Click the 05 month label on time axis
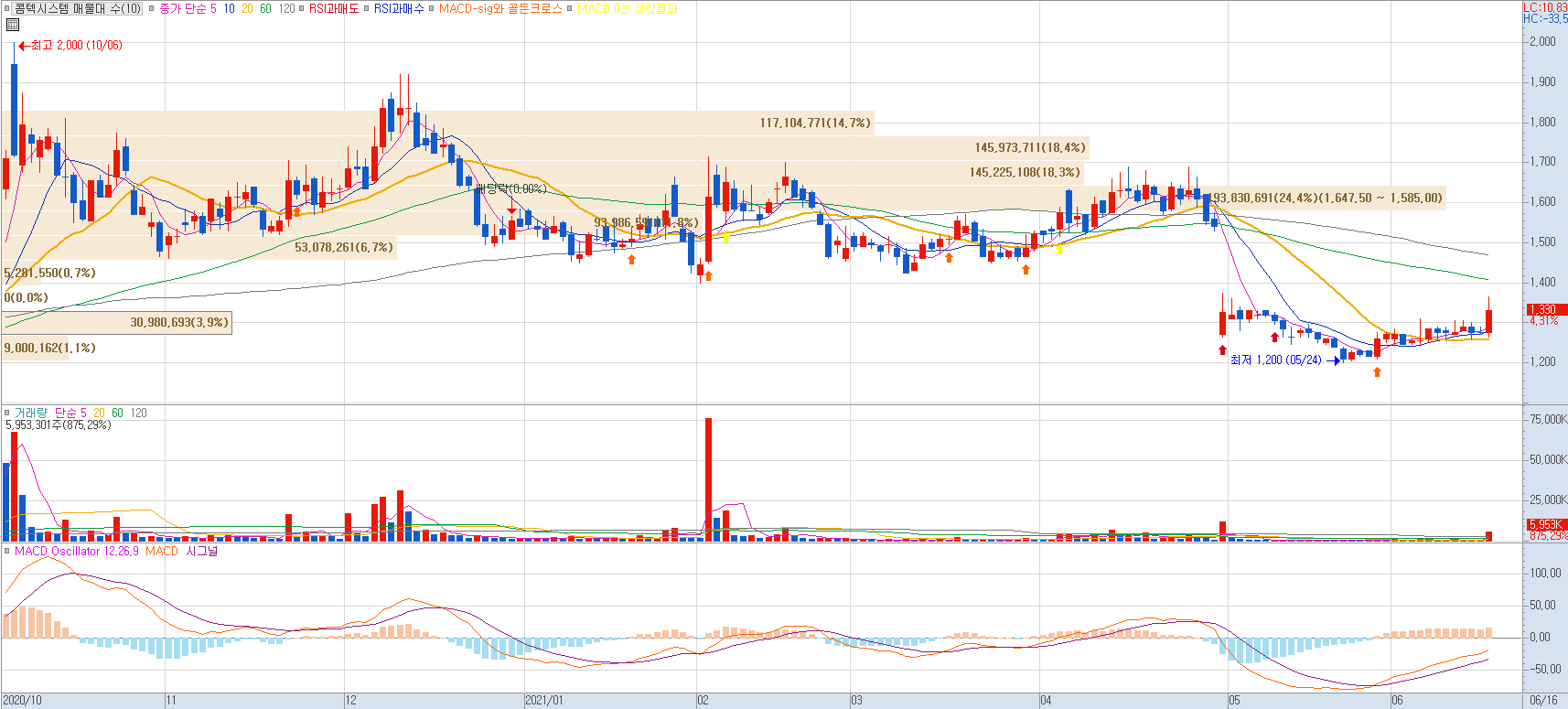 (x=1234, y=700)
